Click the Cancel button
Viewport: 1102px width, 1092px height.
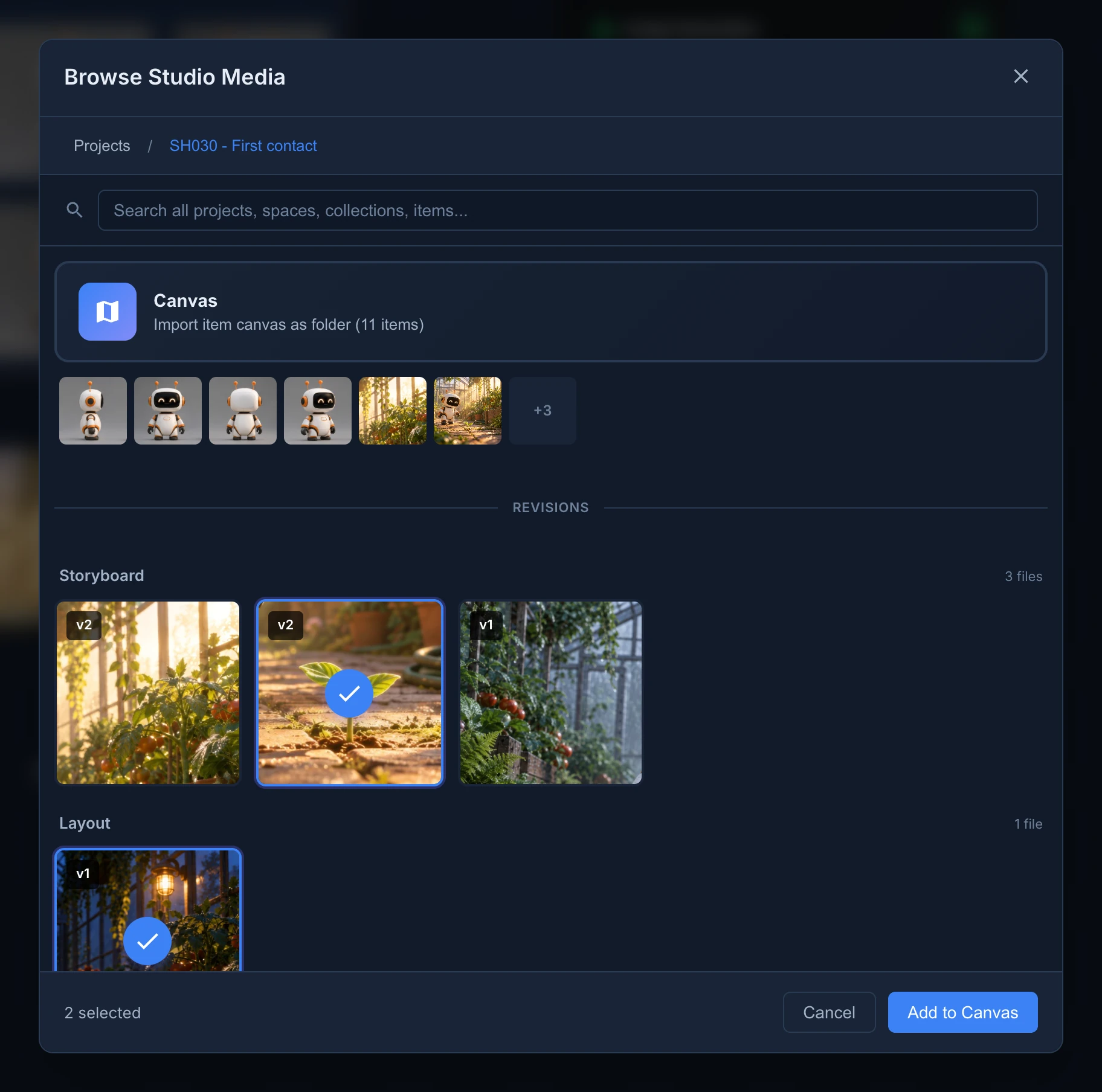[x=829, y=1012]
